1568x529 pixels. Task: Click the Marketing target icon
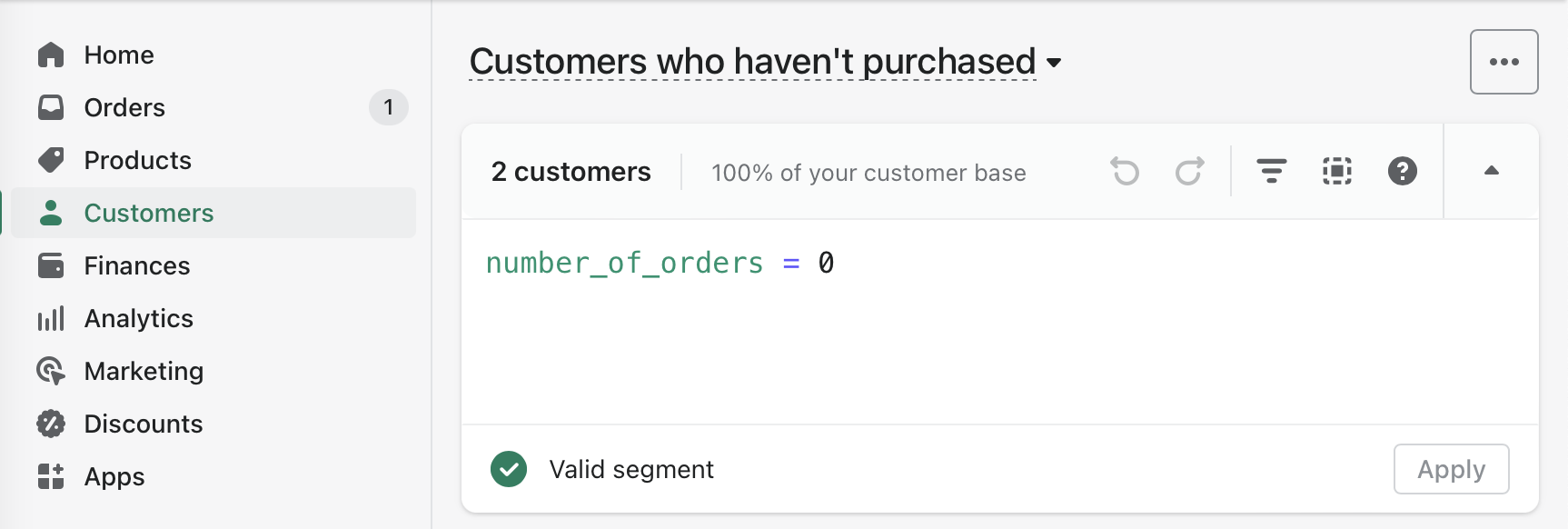point(51,371)
